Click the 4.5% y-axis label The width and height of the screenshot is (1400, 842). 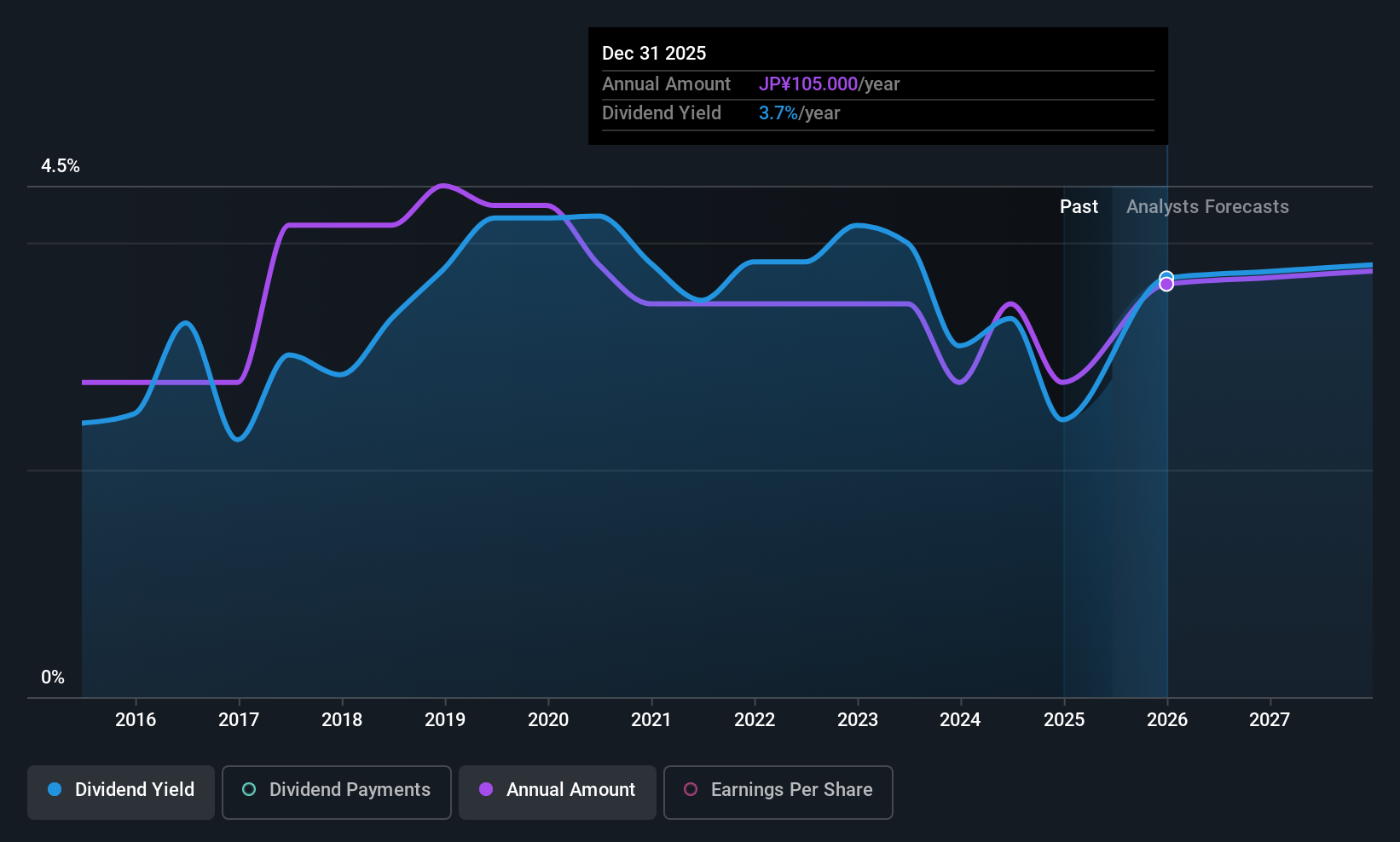click(61, 166)
